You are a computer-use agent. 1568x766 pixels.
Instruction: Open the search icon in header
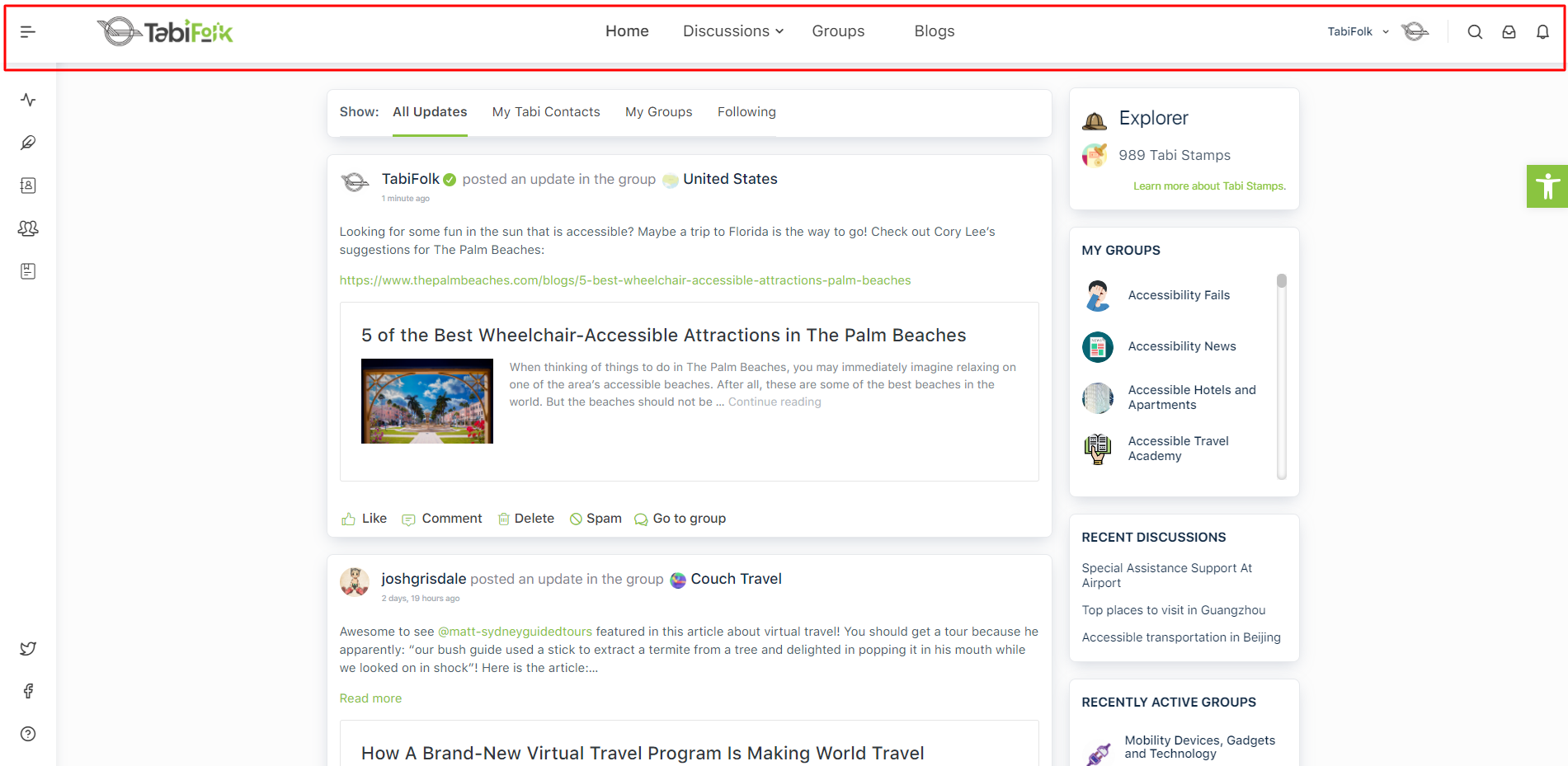(x=1475, y=31)
